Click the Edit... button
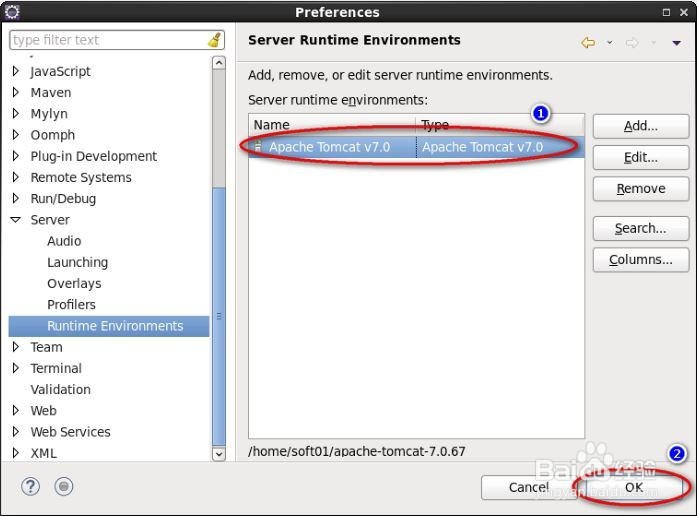 [641, 157]
